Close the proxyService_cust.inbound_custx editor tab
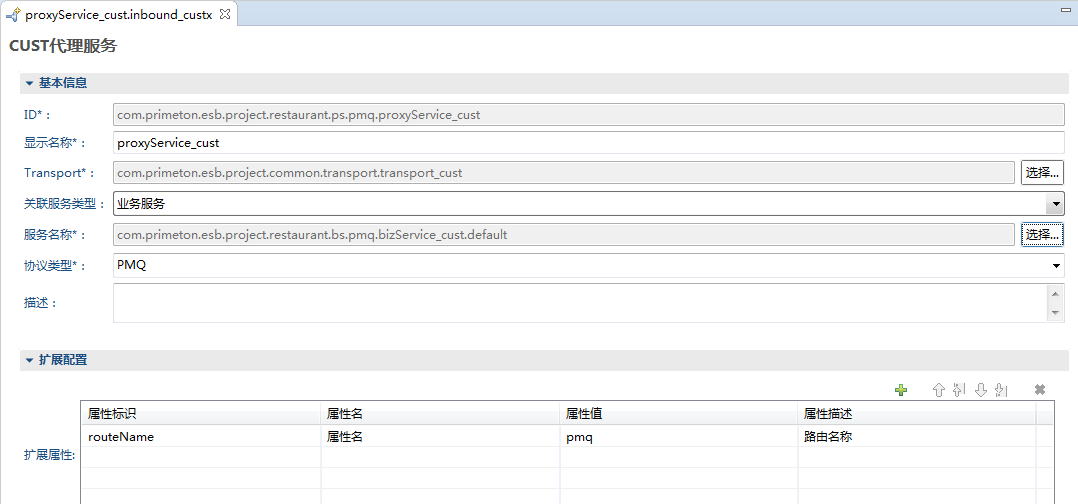1078x504 pixels. pos(225,15)
